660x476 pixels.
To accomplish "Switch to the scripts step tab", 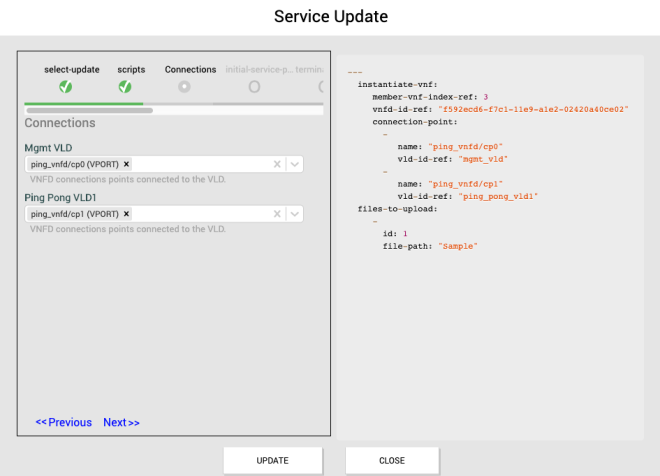I will point(131,70).
